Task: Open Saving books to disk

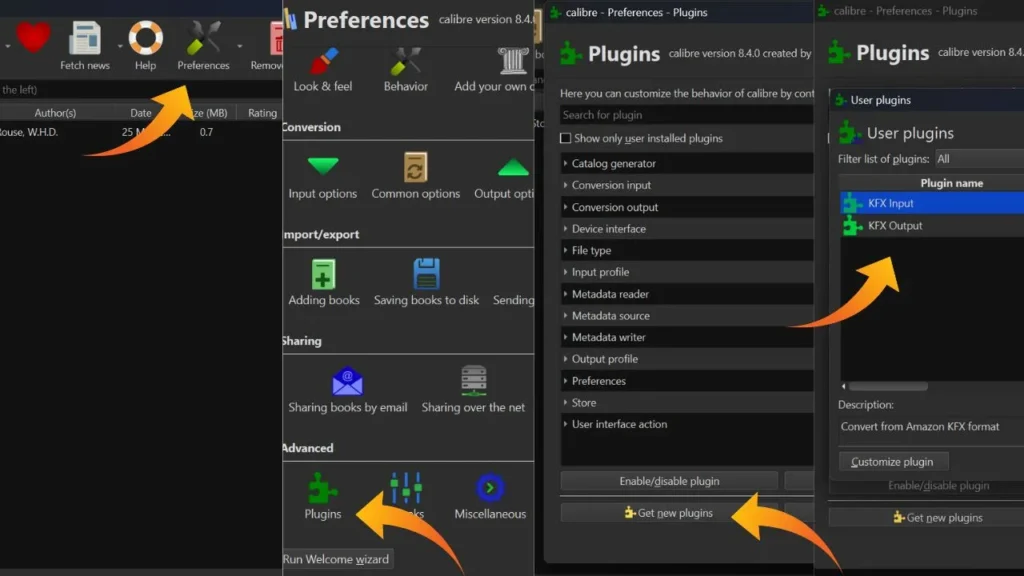Action: pyautogui.click(x=426, y=283)
